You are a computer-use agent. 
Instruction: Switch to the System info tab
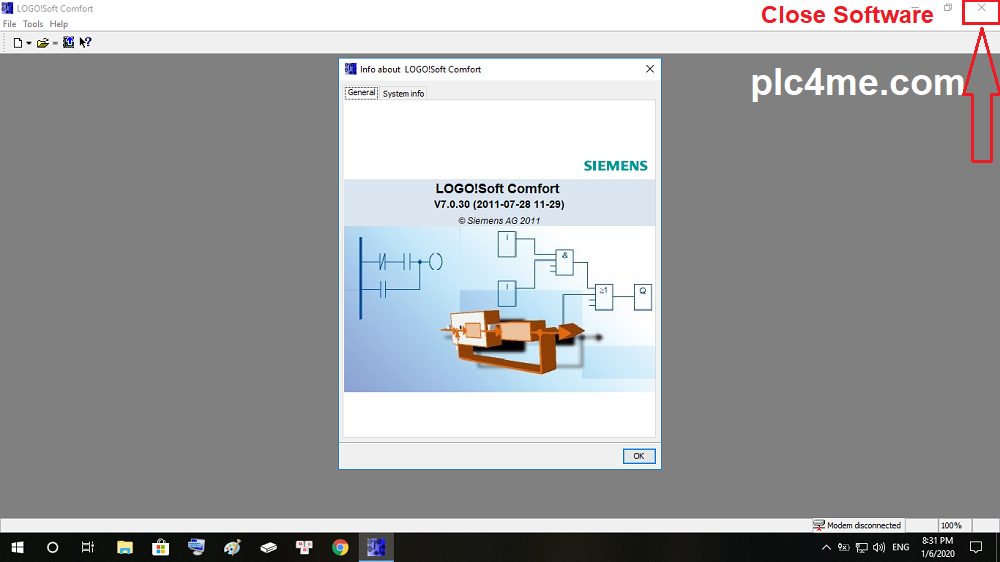tap(403, 93)
